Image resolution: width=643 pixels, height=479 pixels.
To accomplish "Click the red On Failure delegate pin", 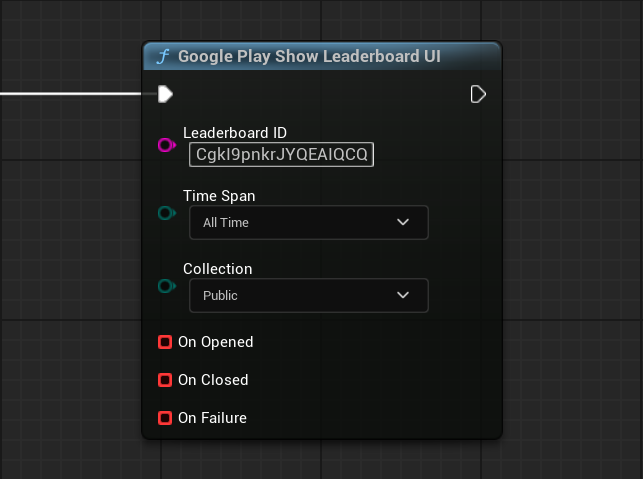I will point(165,418).
